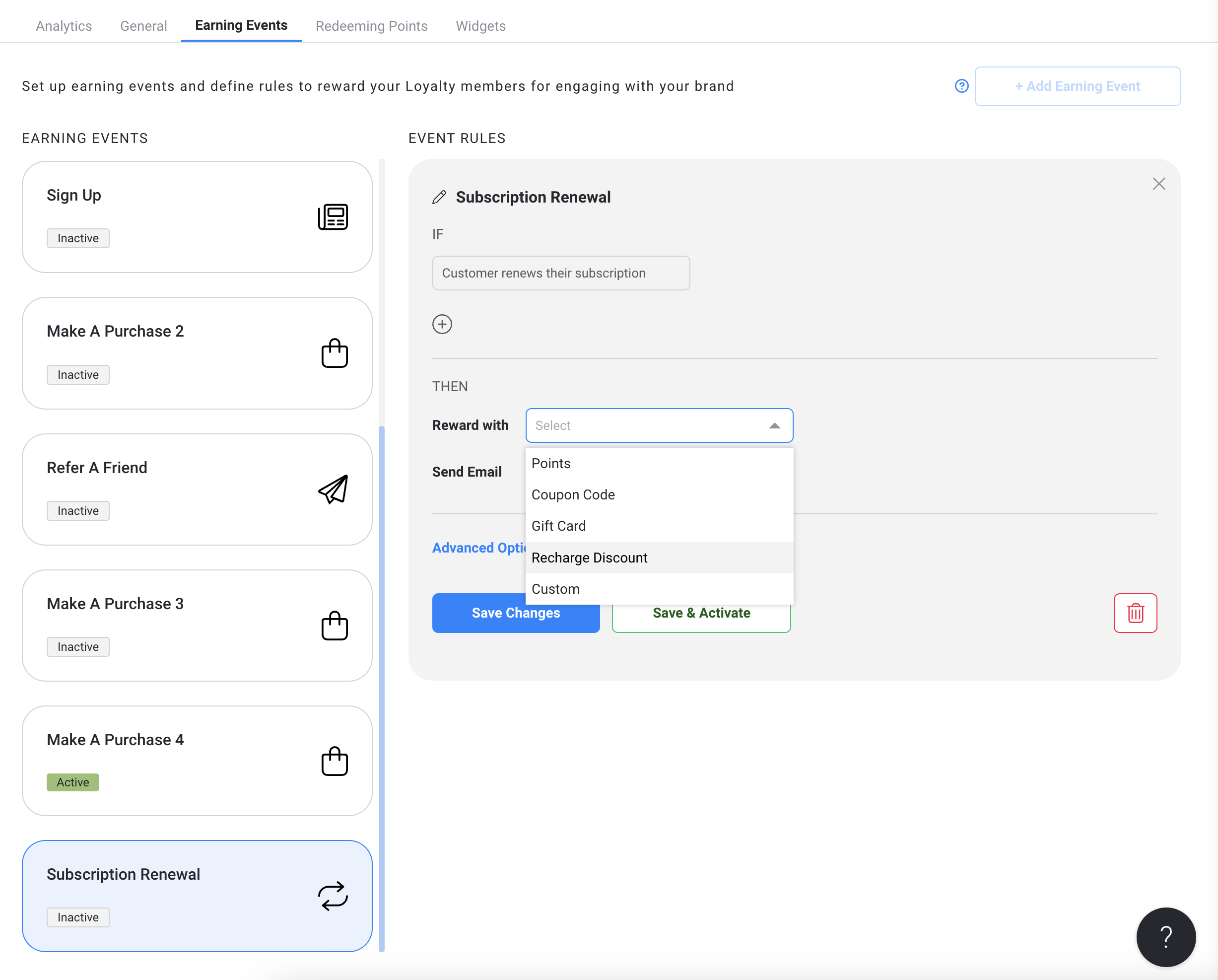Delete event with the red trash button
Viewport: 1218px width, 980px height.
[x=1135, y=613]
